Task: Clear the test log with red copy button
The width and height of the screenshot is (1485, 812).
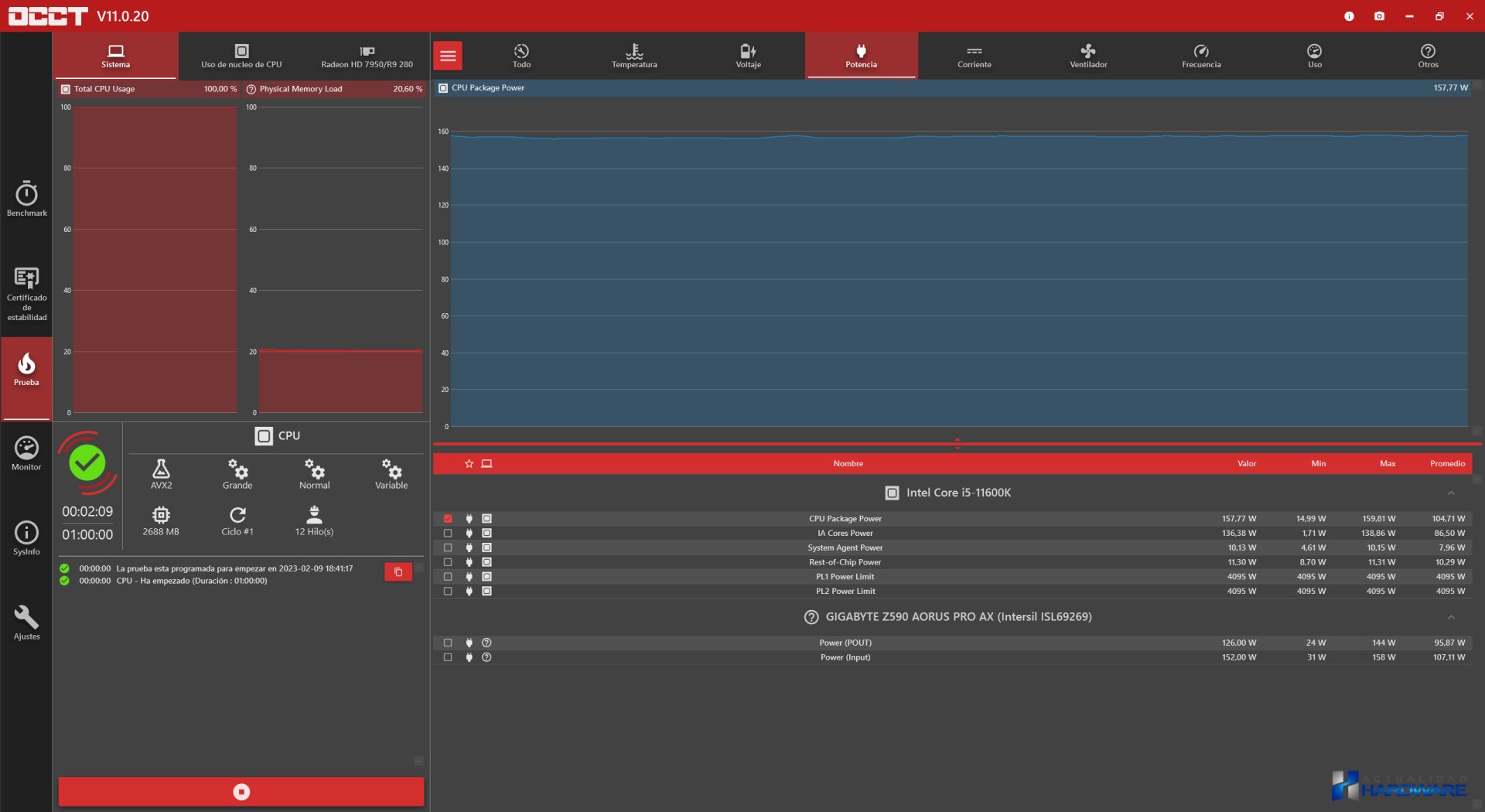Action: tap(398, 572)
